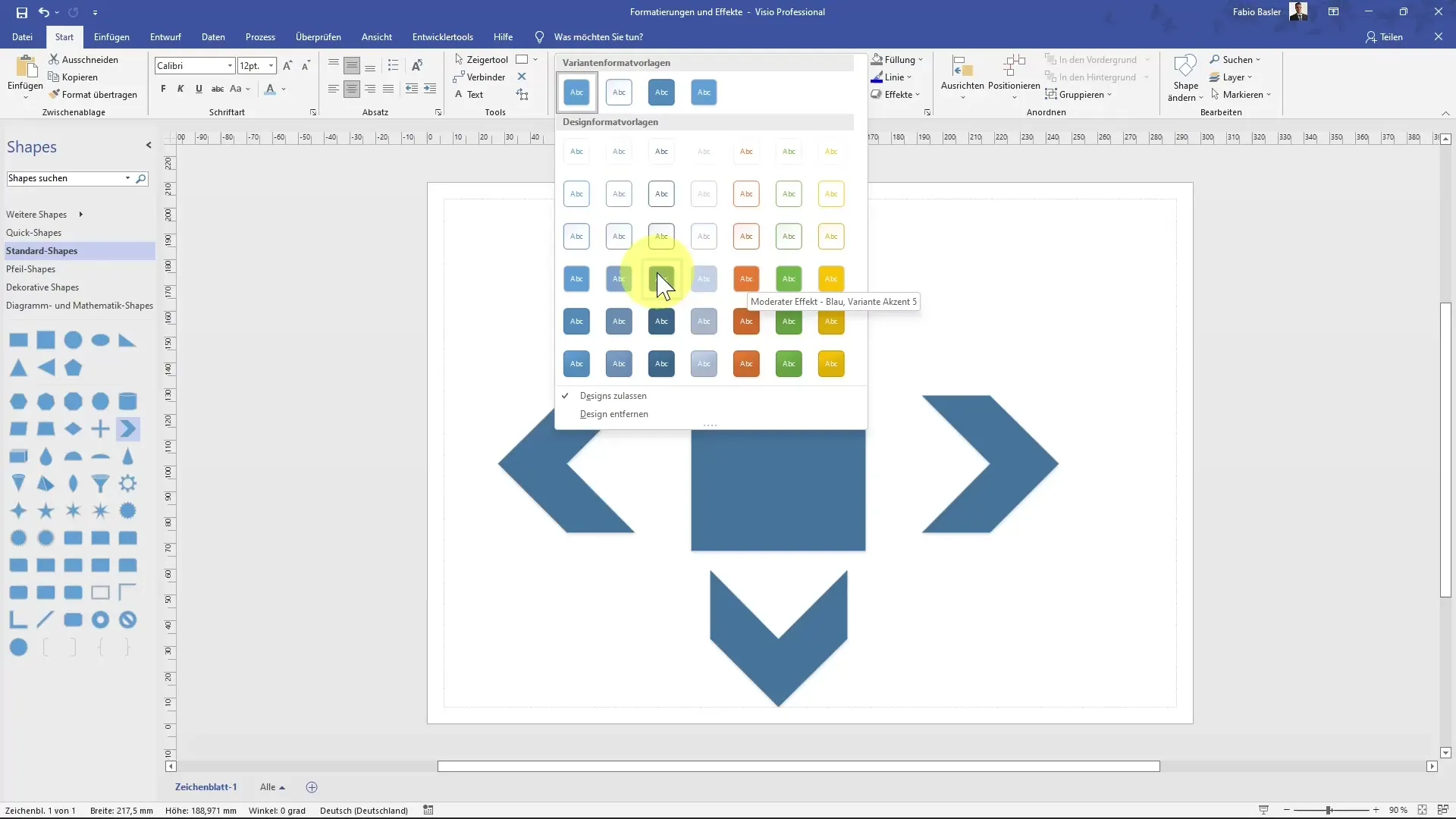1456x819 pixels.
Task: Click the macro recording status bar icon
Action: [428, 810]
